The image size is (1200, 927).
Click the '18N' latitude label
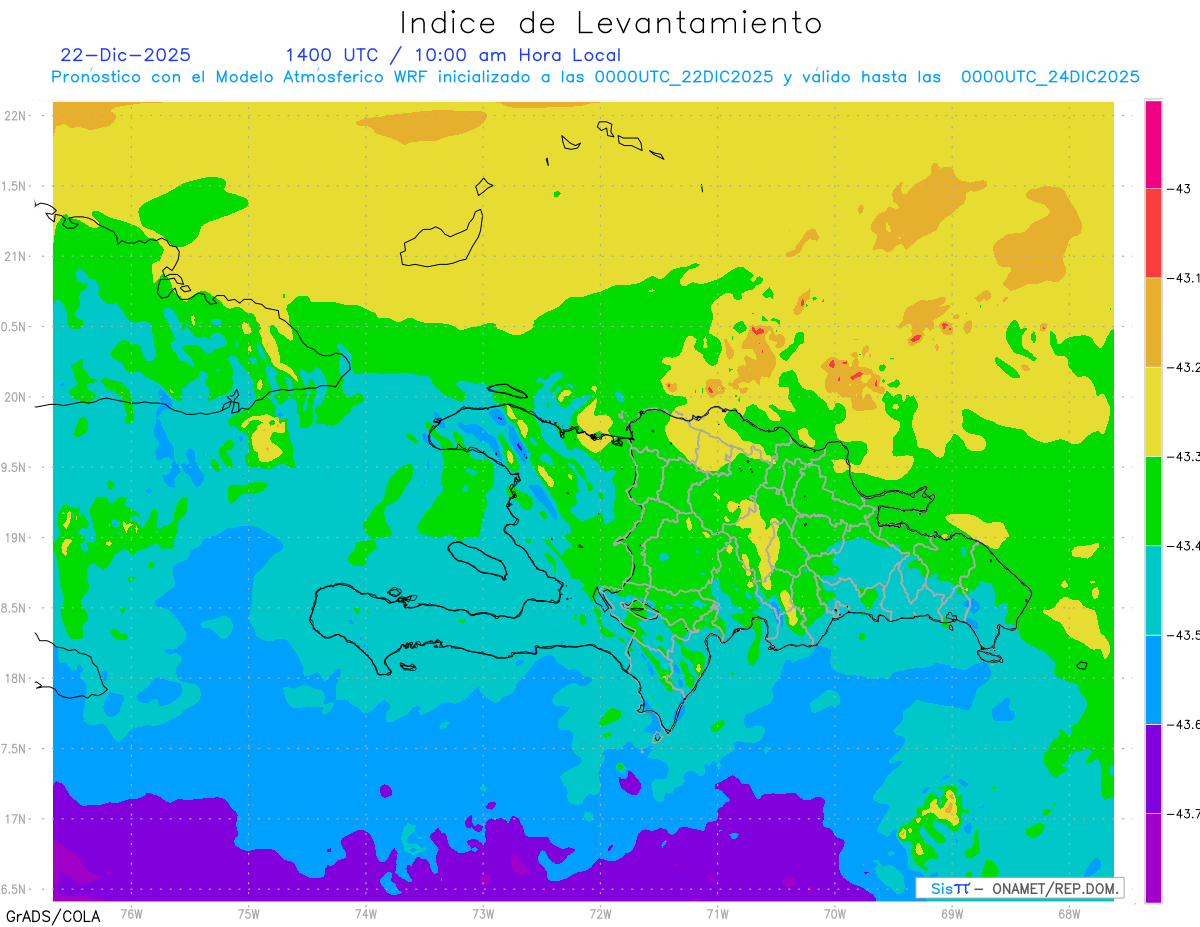[17, 678]
